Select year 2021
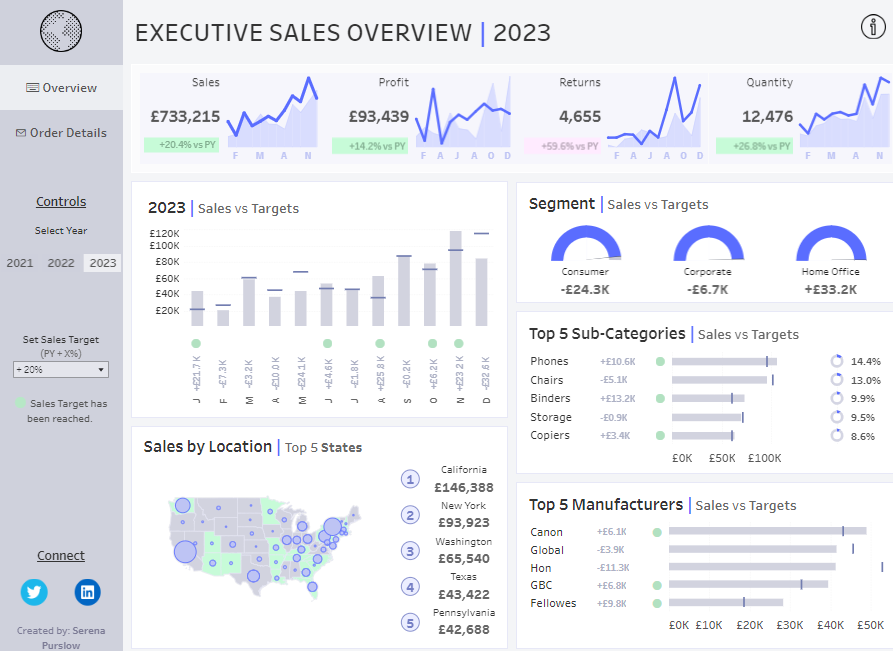The width and height of the screenshot is (893, 651). tap(20, 263)
